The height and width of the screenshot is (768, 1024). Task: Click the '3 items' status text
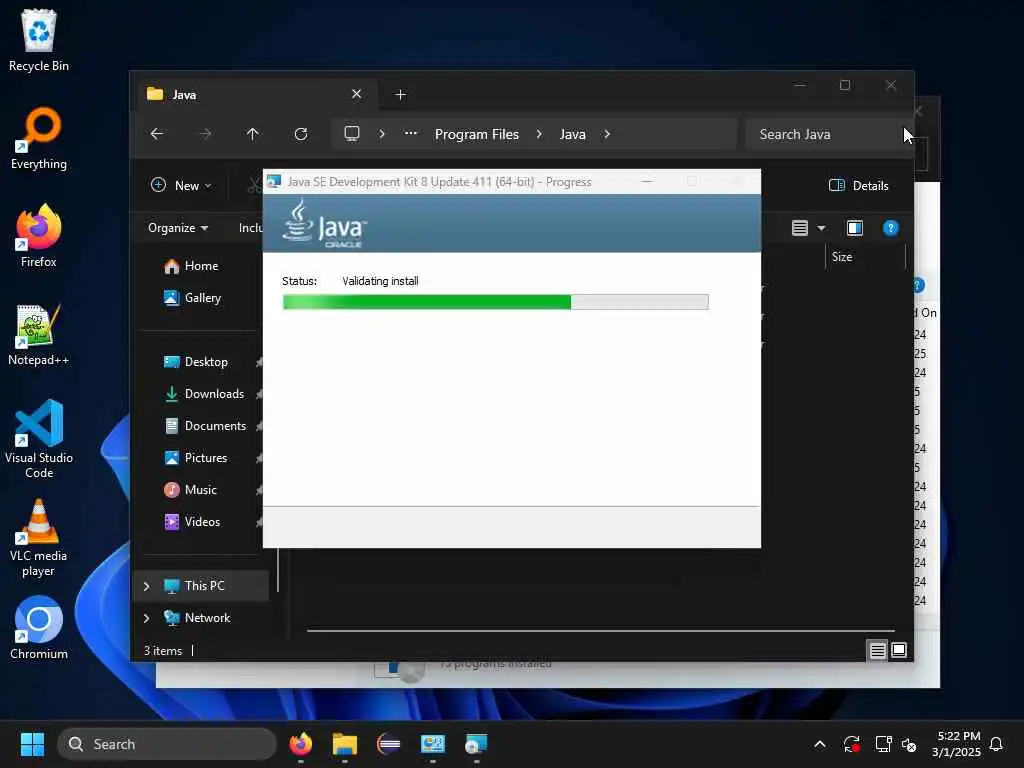[163, 650]
